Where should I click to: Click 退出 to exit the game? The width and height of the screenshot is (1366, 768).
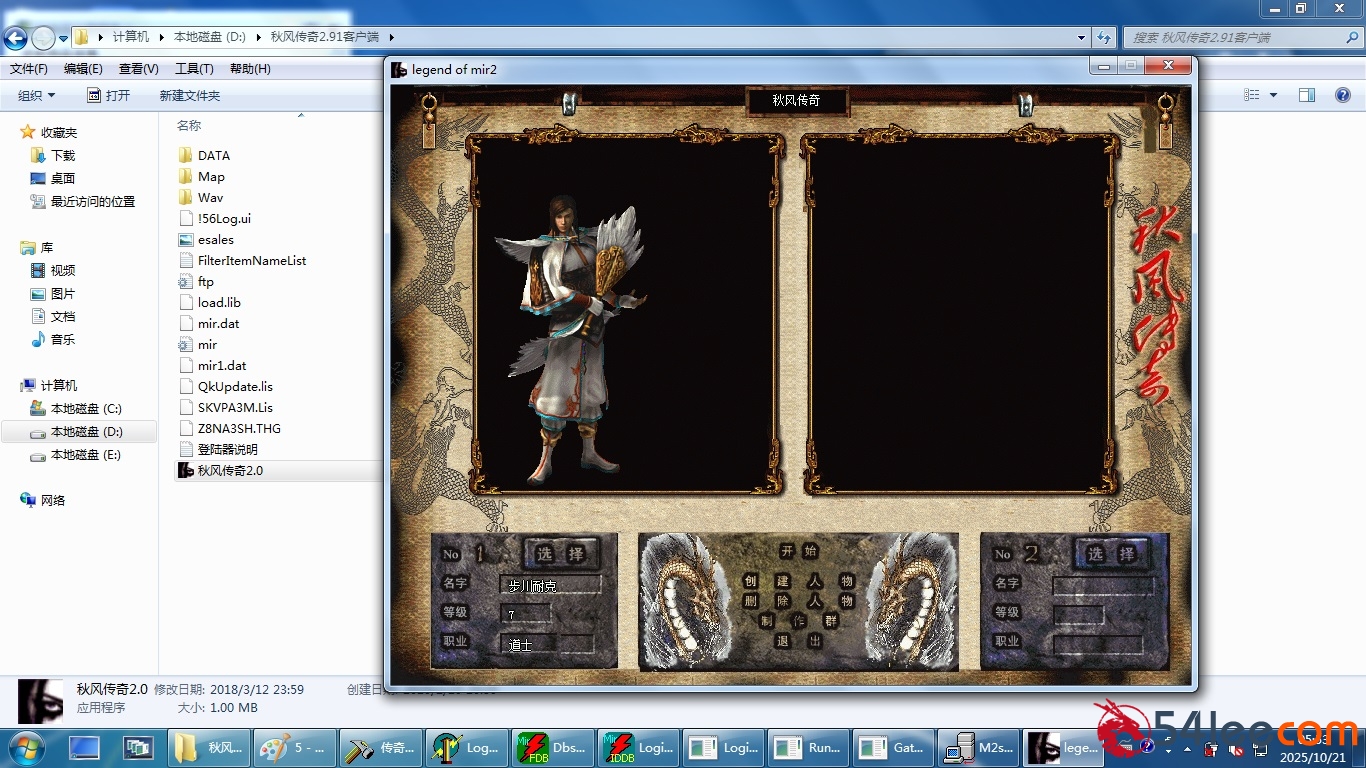[799, 641]
